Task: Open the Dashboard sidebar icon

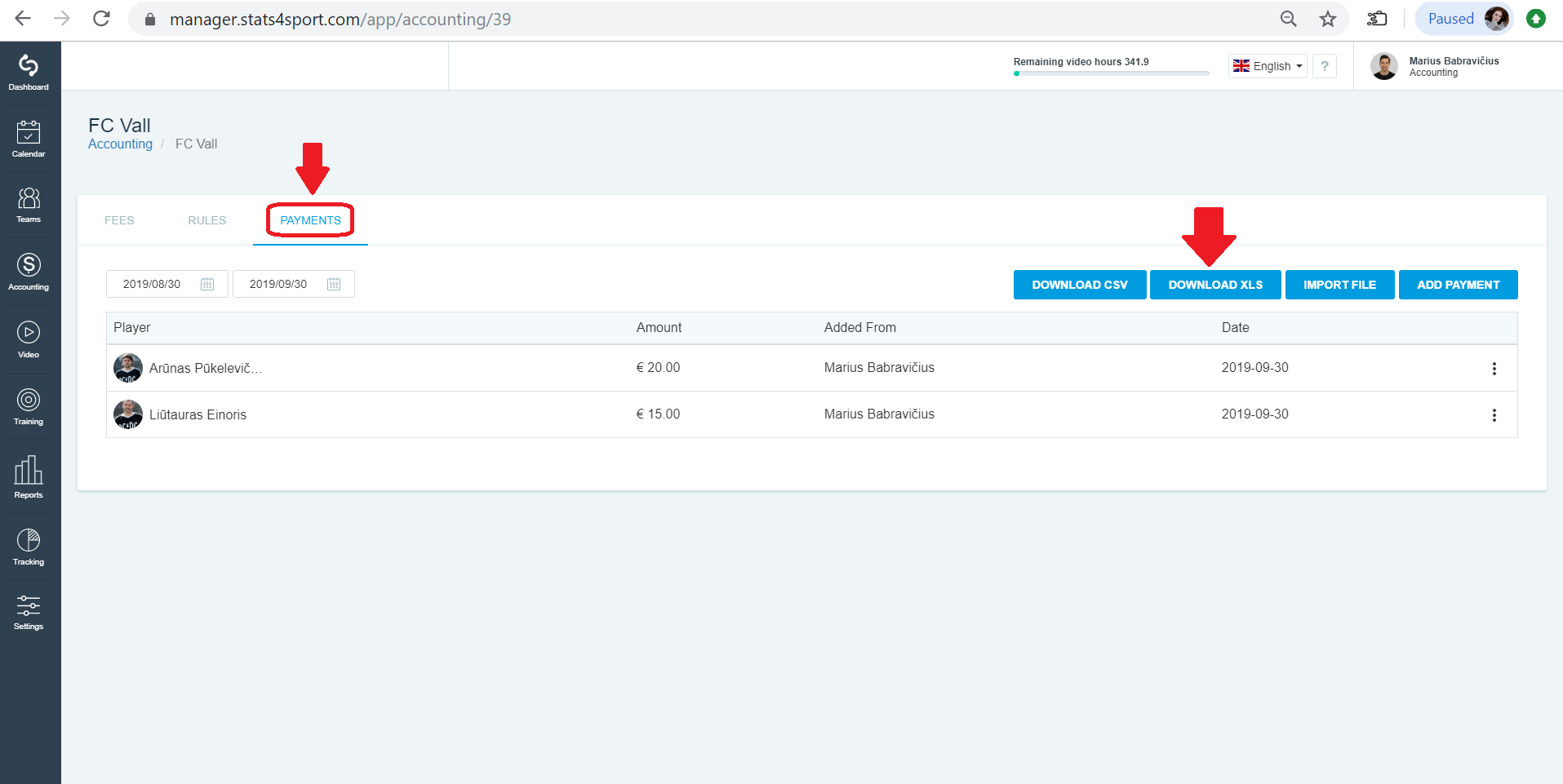Action: point(29,73)
